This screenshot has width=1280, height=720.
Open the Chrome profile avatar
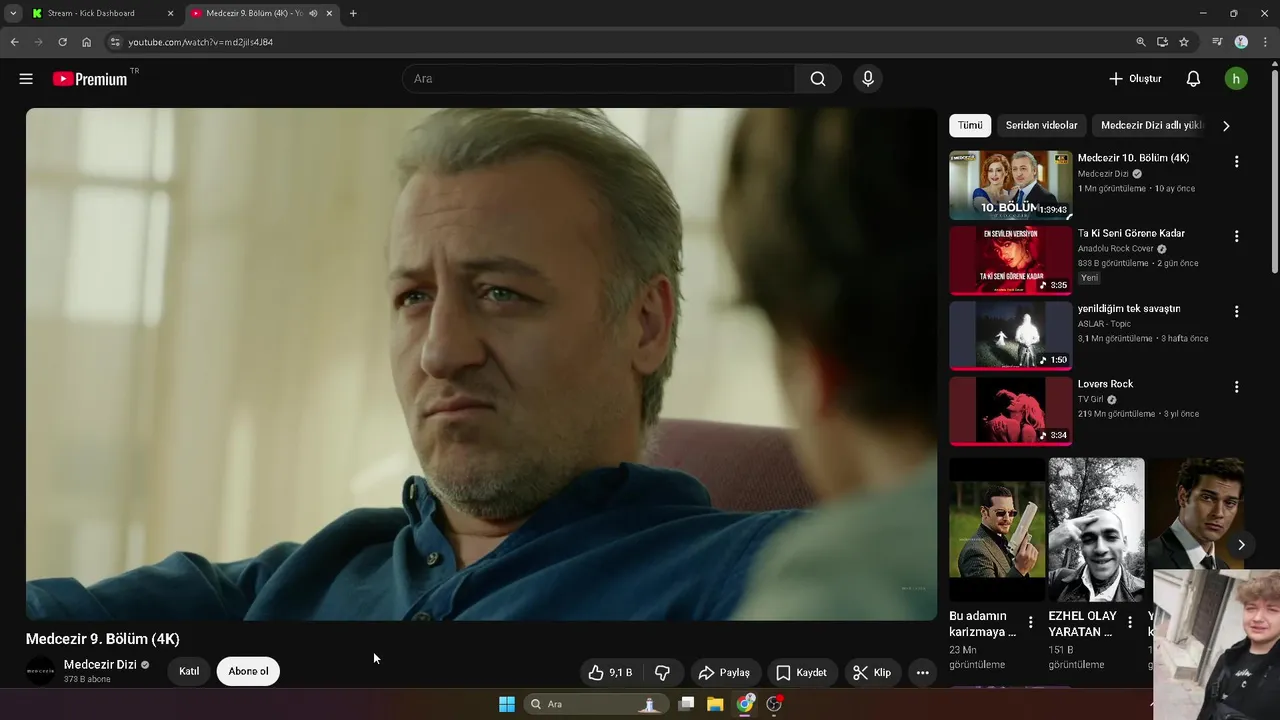(x=1241, y=42)
